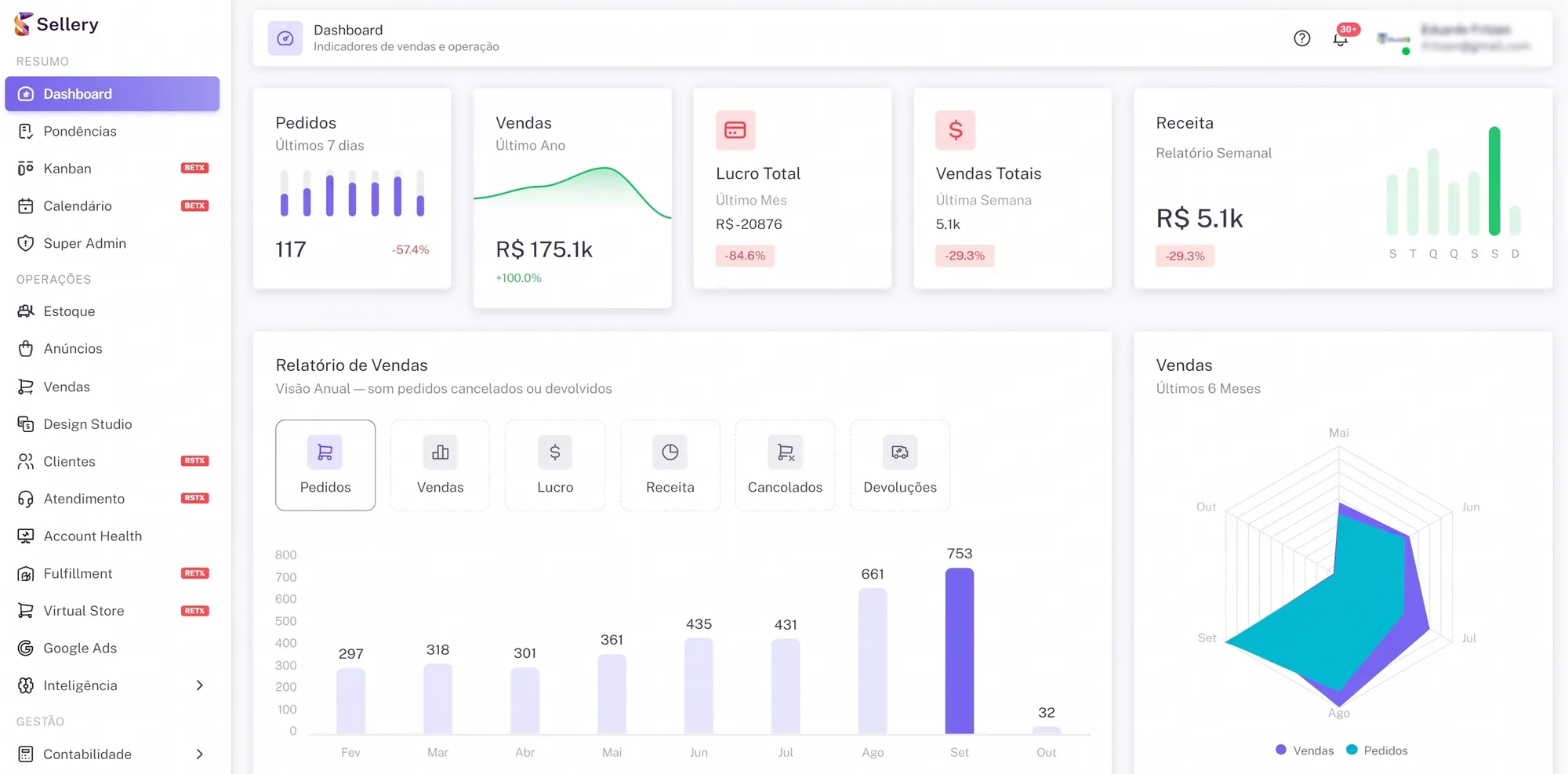Click the Ago bar labeled 661

point(873,661)
